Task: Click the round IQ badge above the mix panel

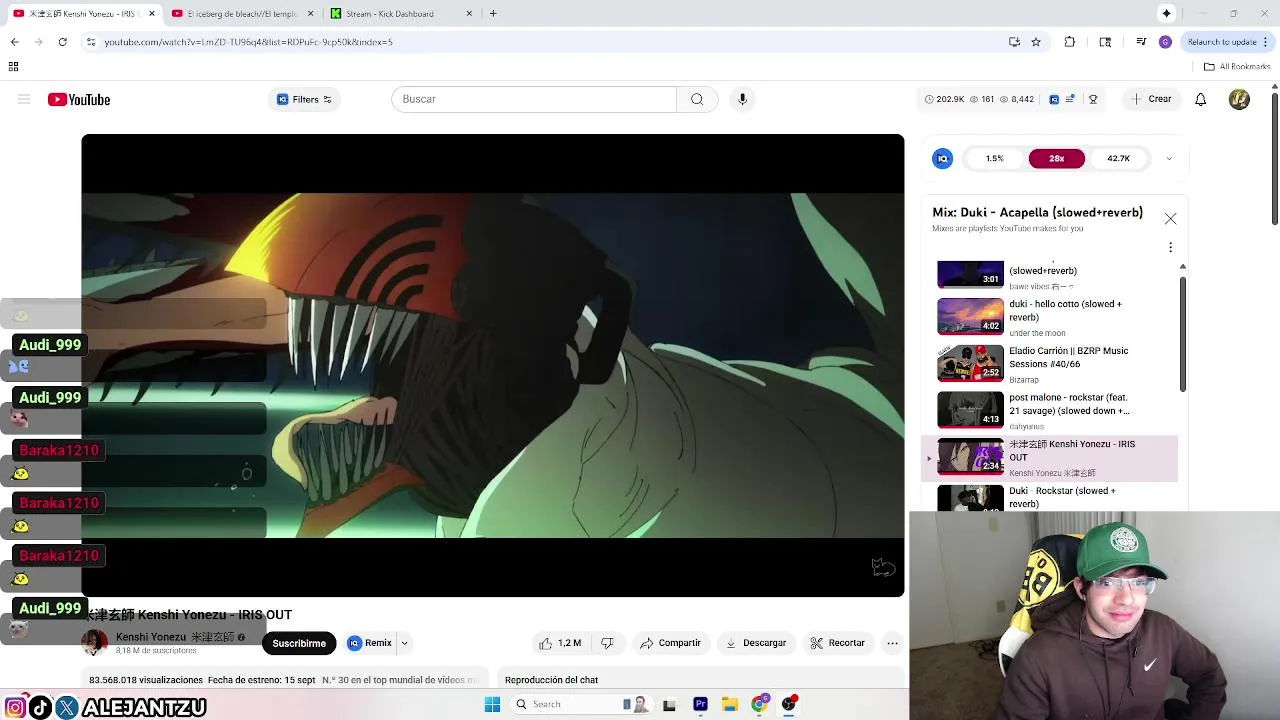Action: (x=942, y=158)
